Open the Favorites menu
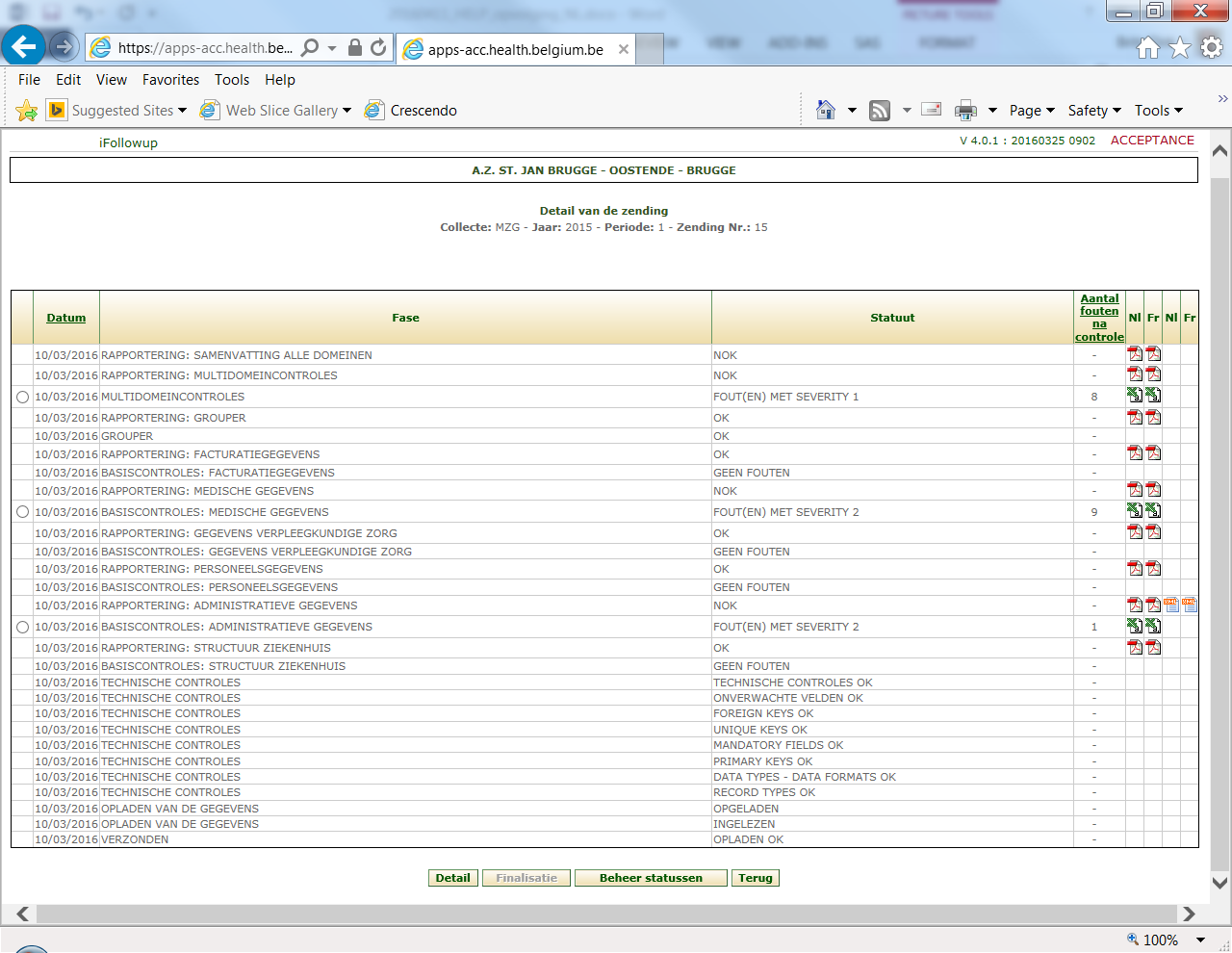Viewport: 1232px width, 953px height. (x=170, y=80)
